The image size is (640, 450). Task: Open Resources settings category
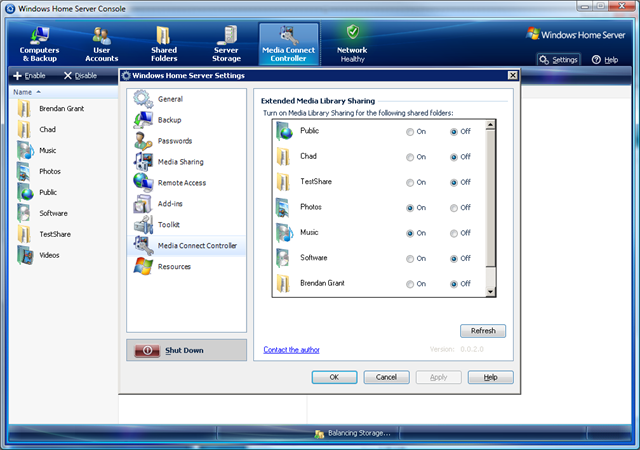[x=186, y=266]
